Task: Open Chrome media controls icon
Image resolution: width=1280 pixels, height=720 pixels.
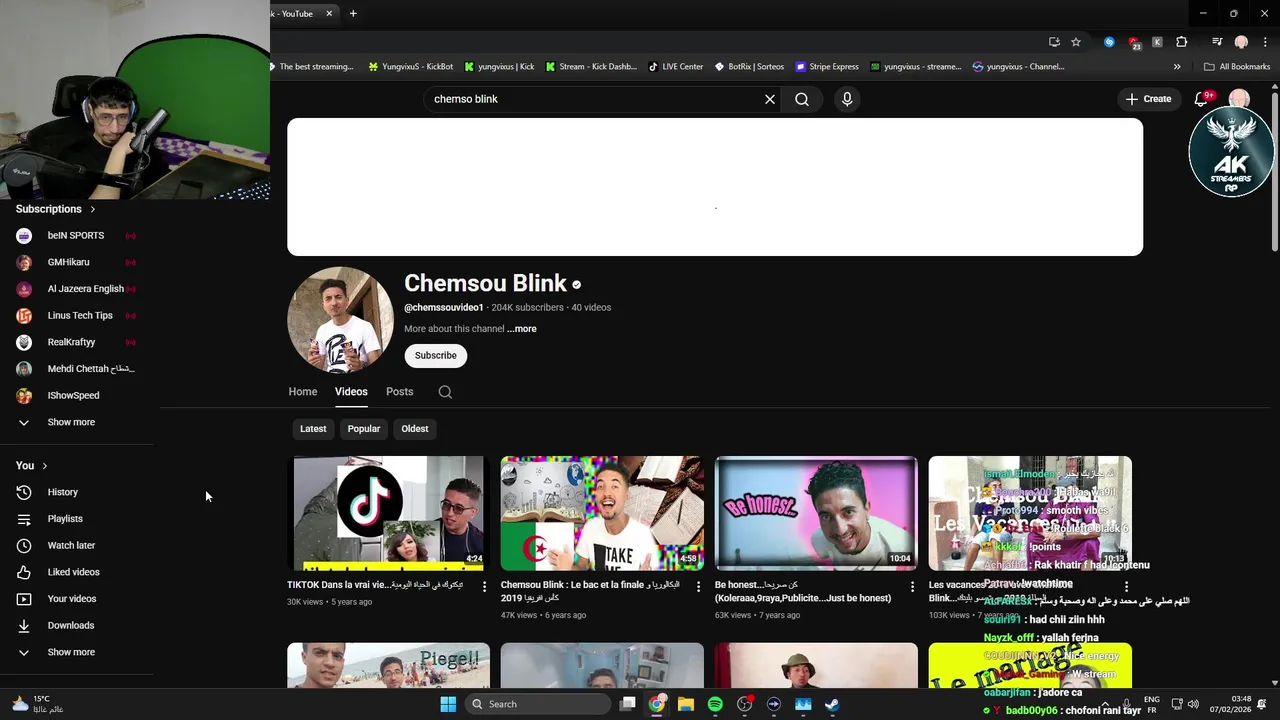Action: click(1217, 42)
